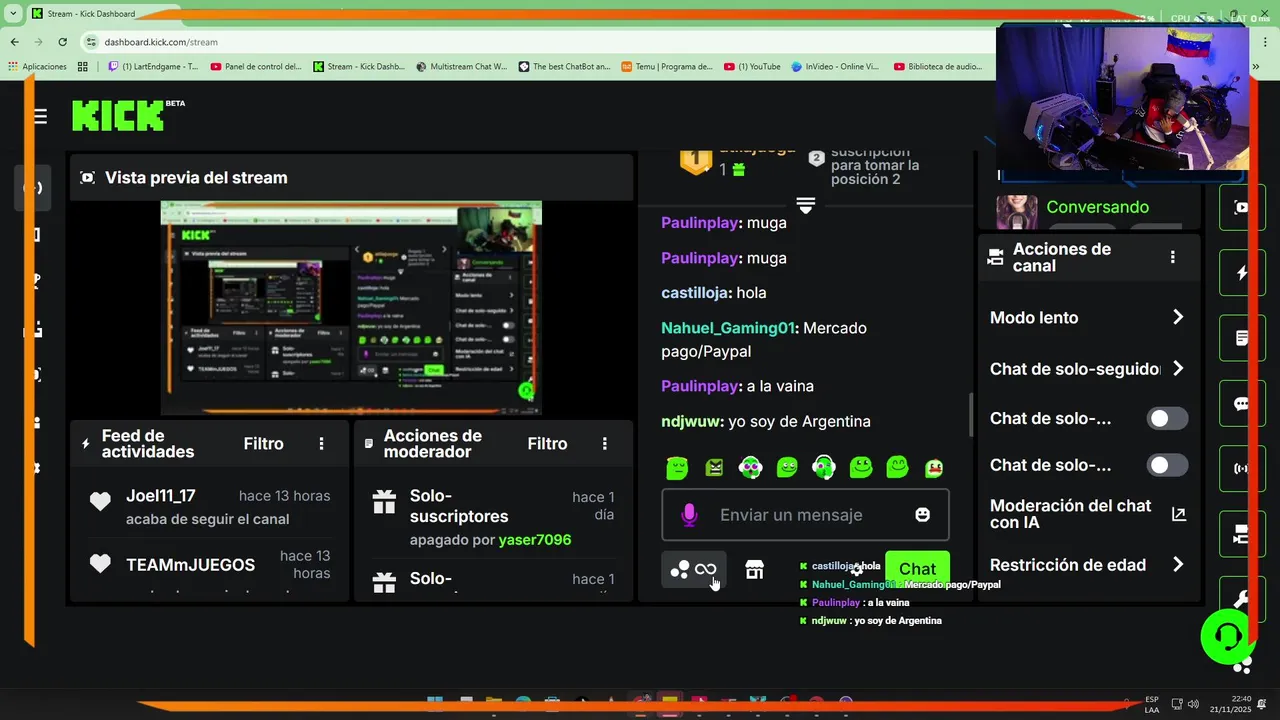Click follower TEAMmJUEGOS in activity feed
This screenshot has height=720, width=1280.
click(x=190, y=565)
